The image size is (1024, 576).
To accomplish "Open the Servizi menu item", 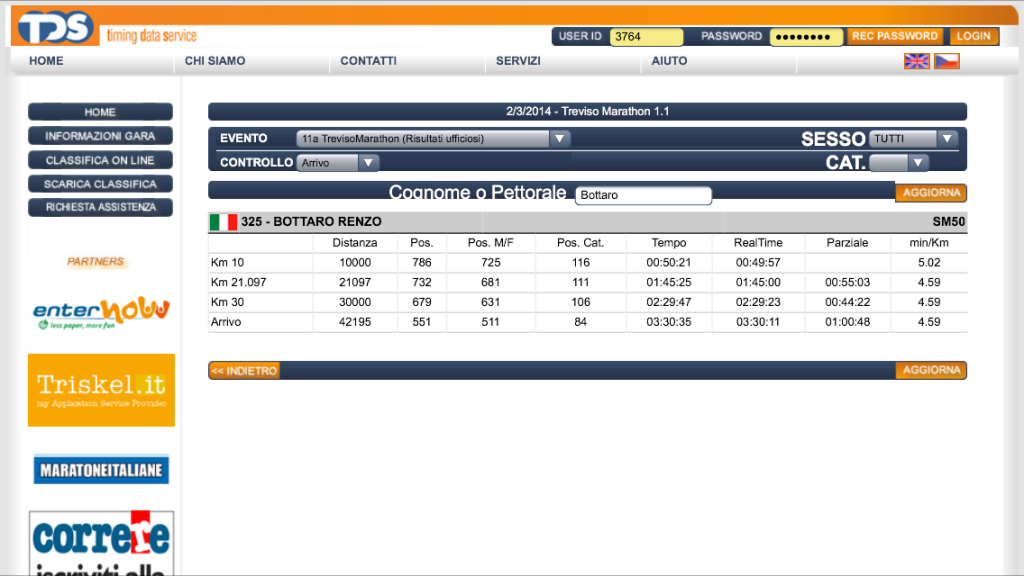I will point(518,61).
